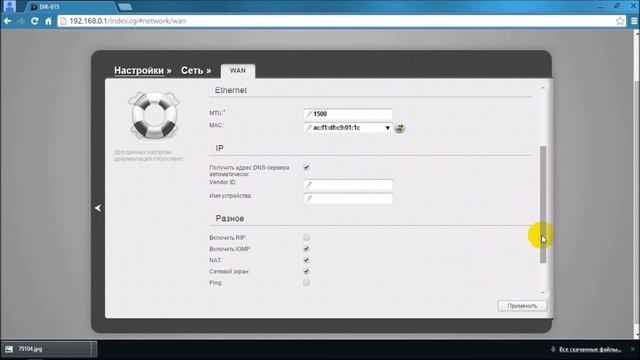Open the 'Все скачанные файлы' link
The height and width of the screenshot is (360, 640).
(x=590, y=349)
